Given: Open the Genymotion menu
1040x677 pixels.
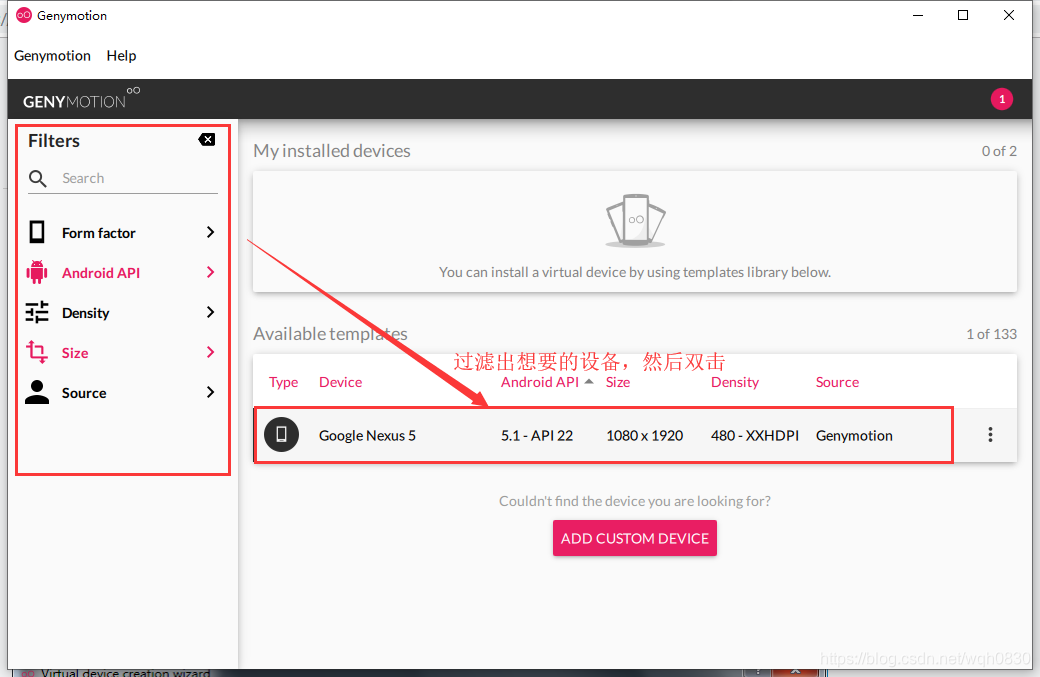Looking at the screenshot, I should pyautogui.click(x=52, y=56).
